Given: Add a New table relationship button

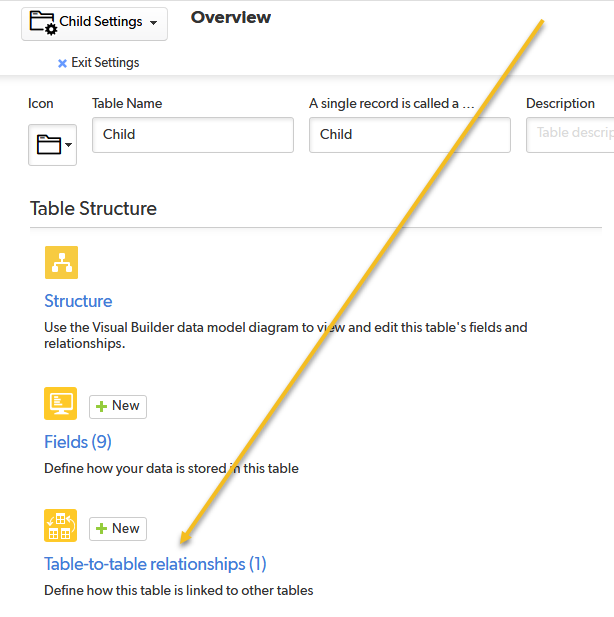Looking at the screenshot, I should click(118, 529).
